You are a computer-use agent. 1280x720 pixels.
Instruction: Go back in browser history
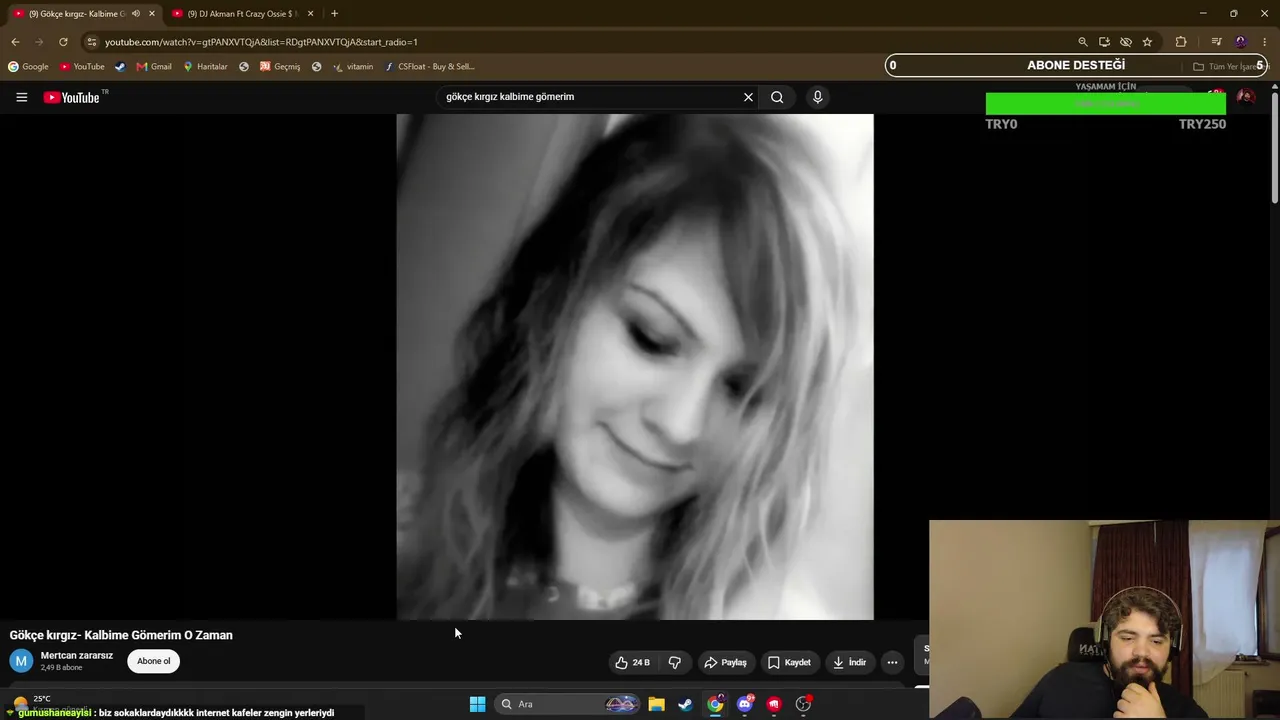(x=15, y=42)
